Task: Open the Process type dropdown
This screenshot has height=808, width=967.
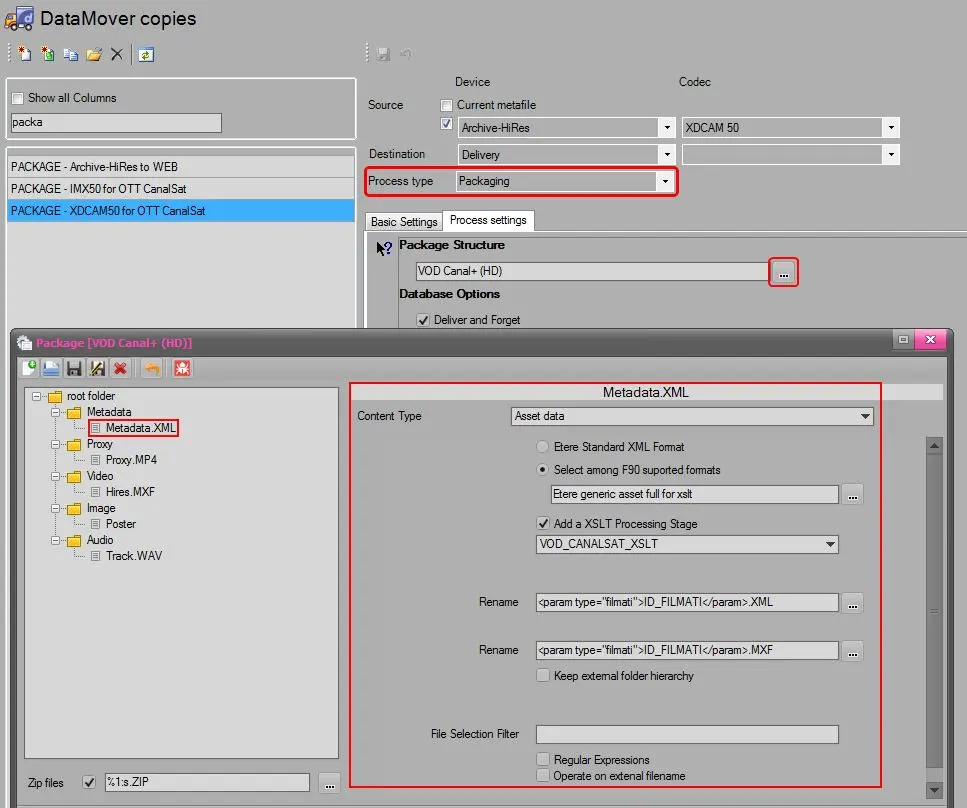Action: click(x=664, y=182)
